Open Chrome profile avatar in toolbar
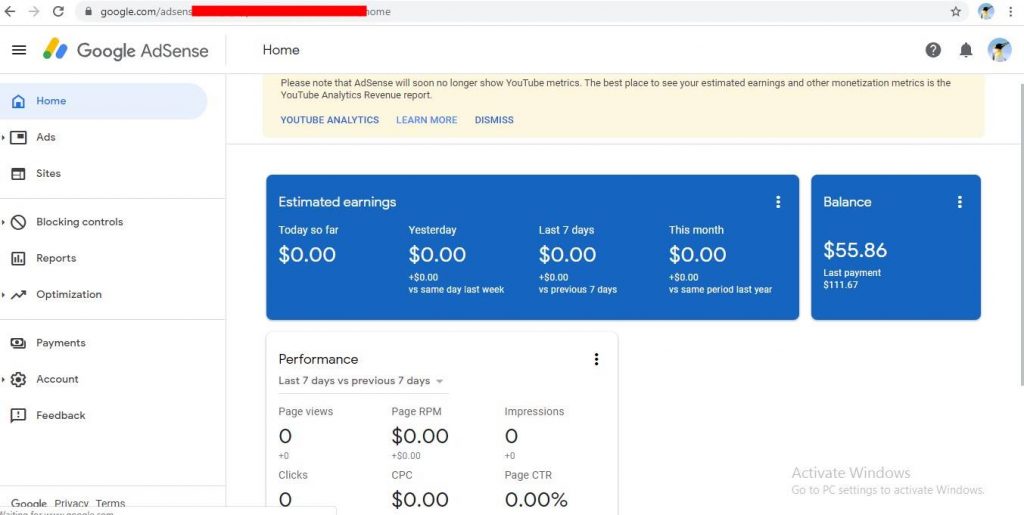The image size is (1024, 515). (x=986, y=11)
